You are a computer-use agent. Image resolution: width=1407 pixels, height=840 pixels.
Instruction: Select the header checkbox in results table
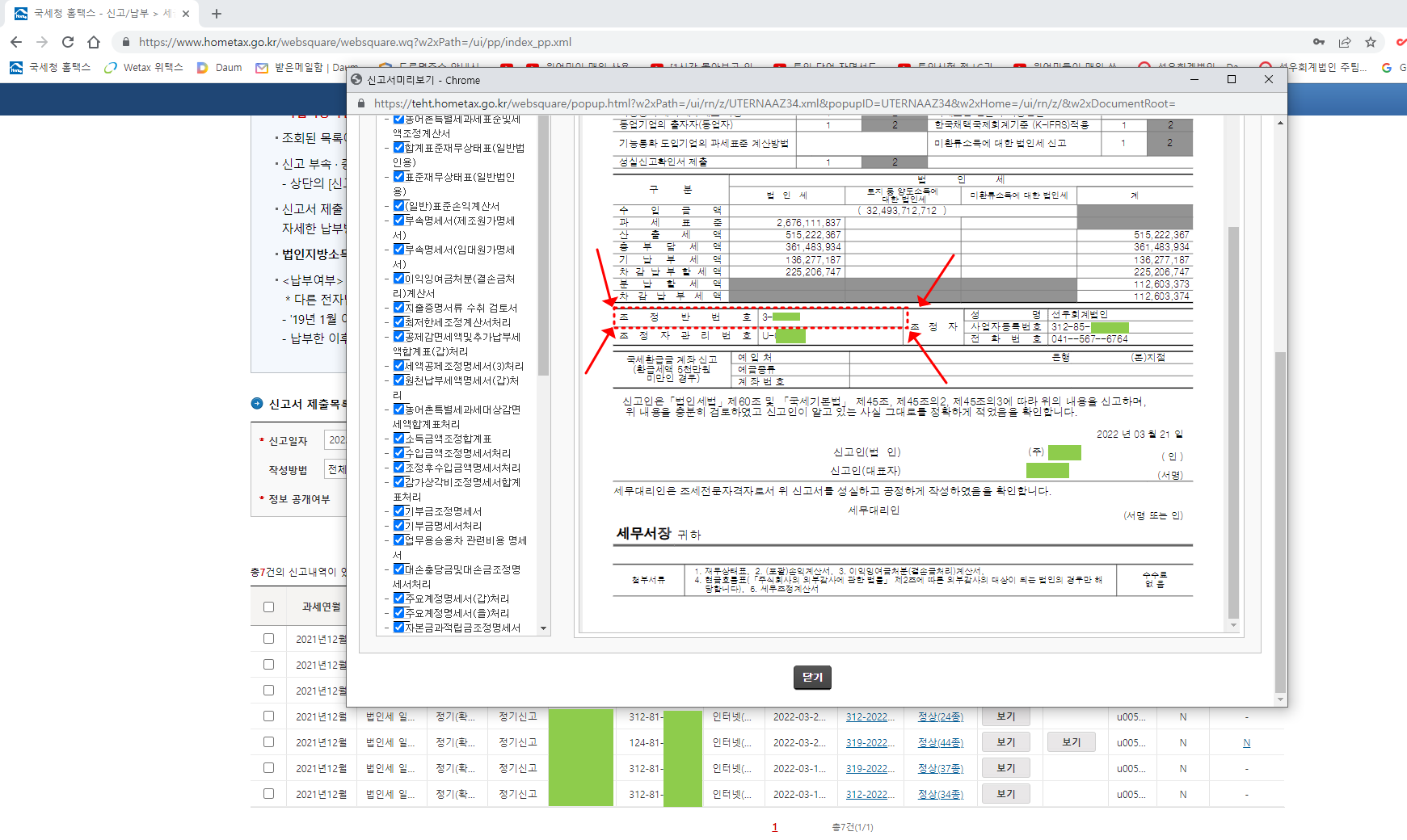click(x=269, y=607)
